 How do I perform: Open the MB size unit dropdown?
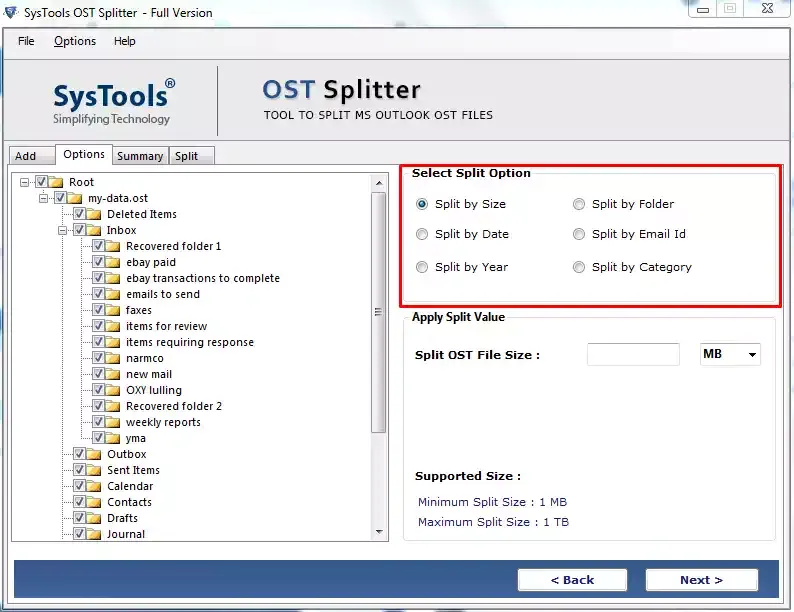pyautogui.click(x=730, y=354)
